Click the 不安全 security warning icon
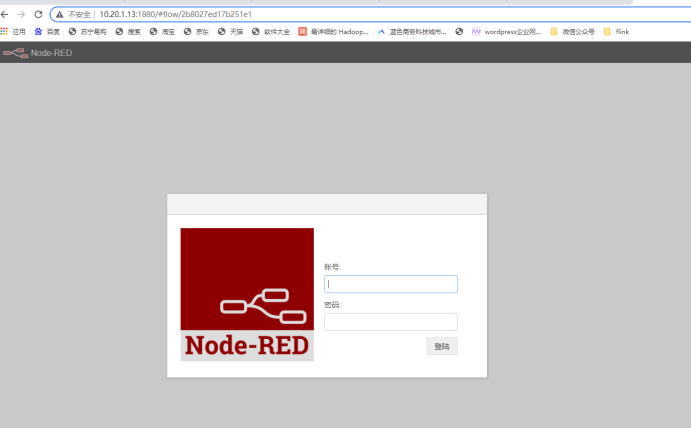 tap(59, 15)
